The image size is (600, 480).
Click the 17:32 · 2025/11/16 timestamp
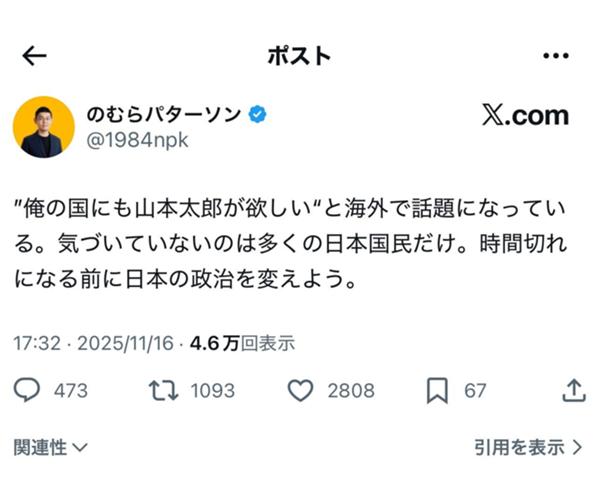93,343
